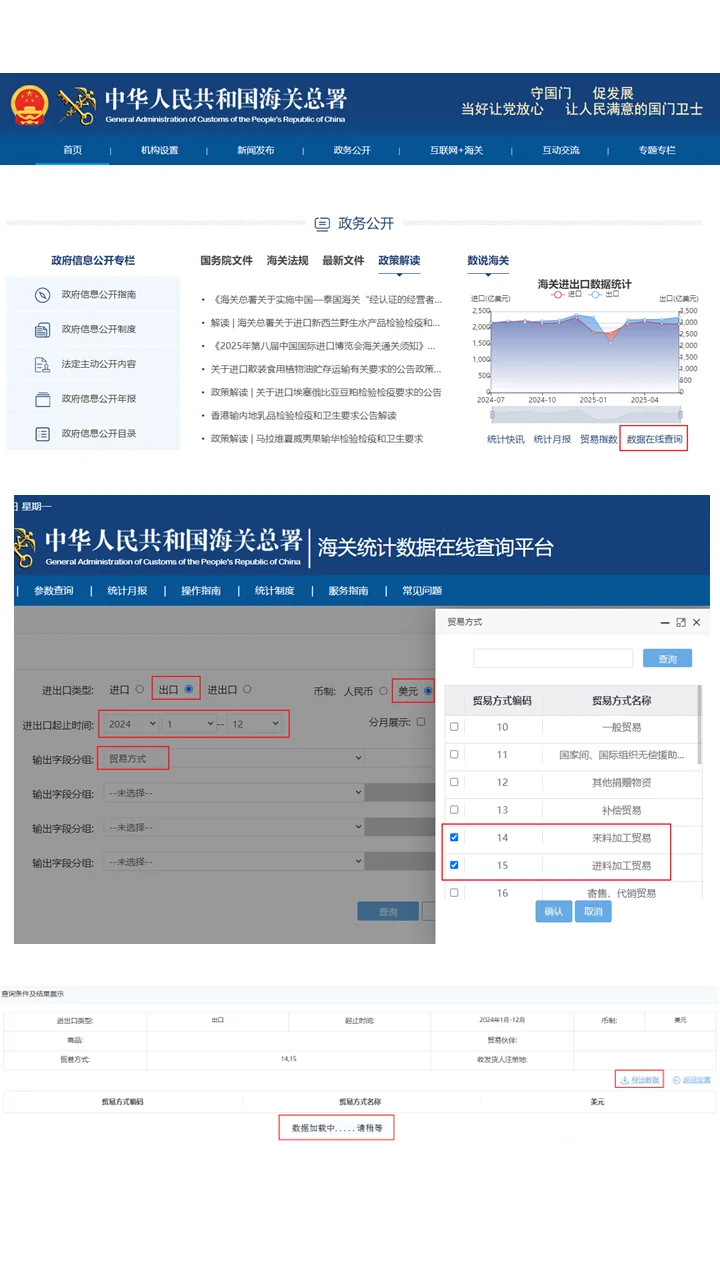Click 数据在线查询 link
Image resolution: width=720 pixels, height=1280 pixels.
click(654, 439)
